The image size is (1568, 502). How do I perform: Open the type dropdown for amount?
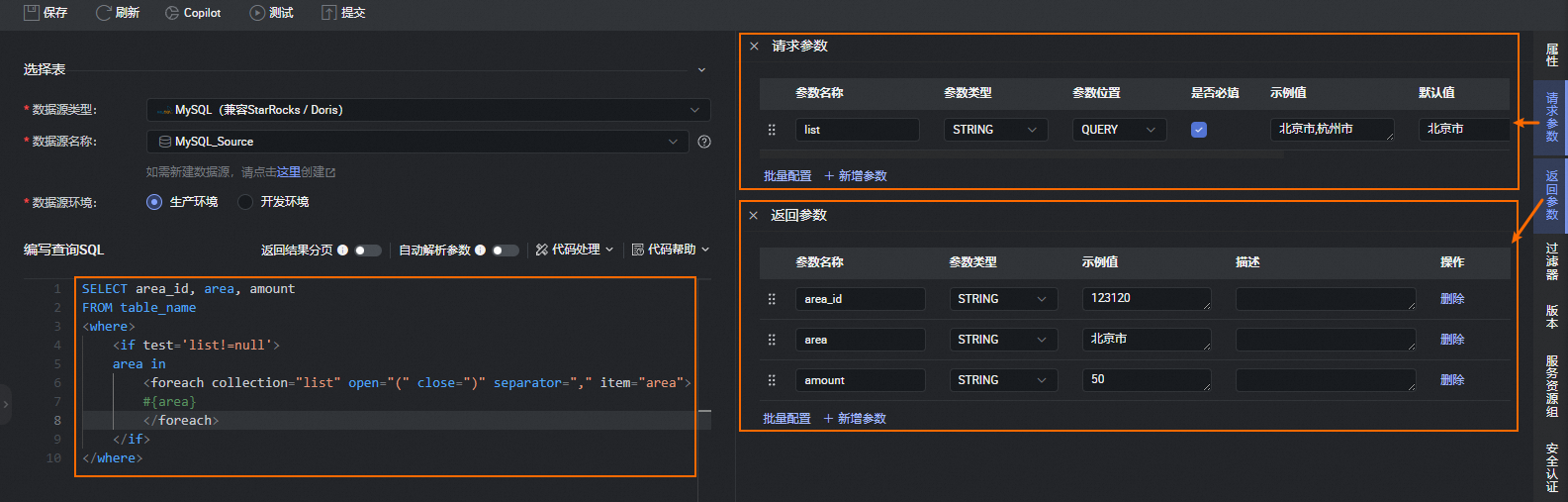[1003, 380]
